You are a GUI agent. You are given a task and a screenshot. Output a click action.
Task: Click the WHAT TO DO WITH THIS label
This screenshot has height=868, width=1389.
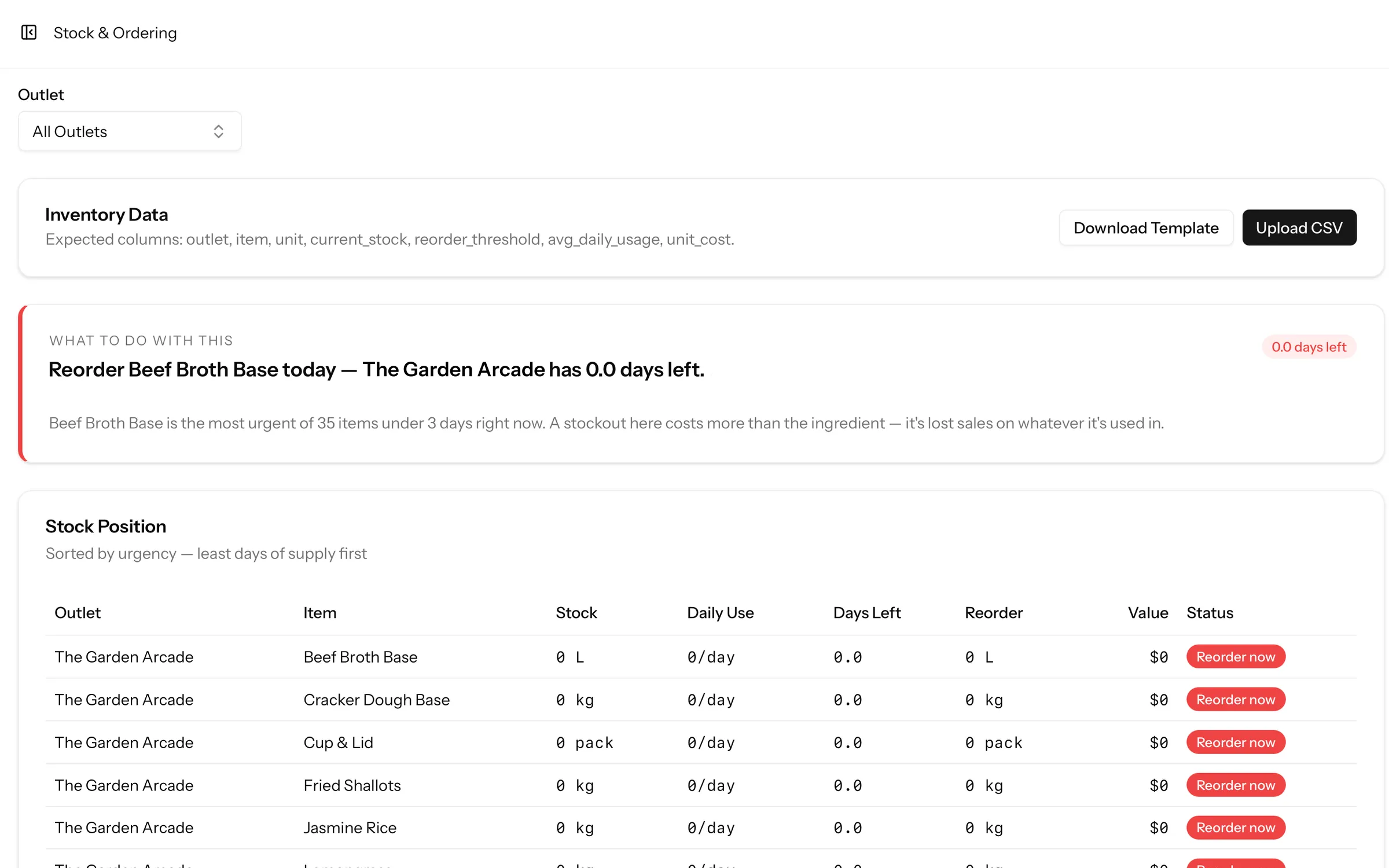[141, 340]
